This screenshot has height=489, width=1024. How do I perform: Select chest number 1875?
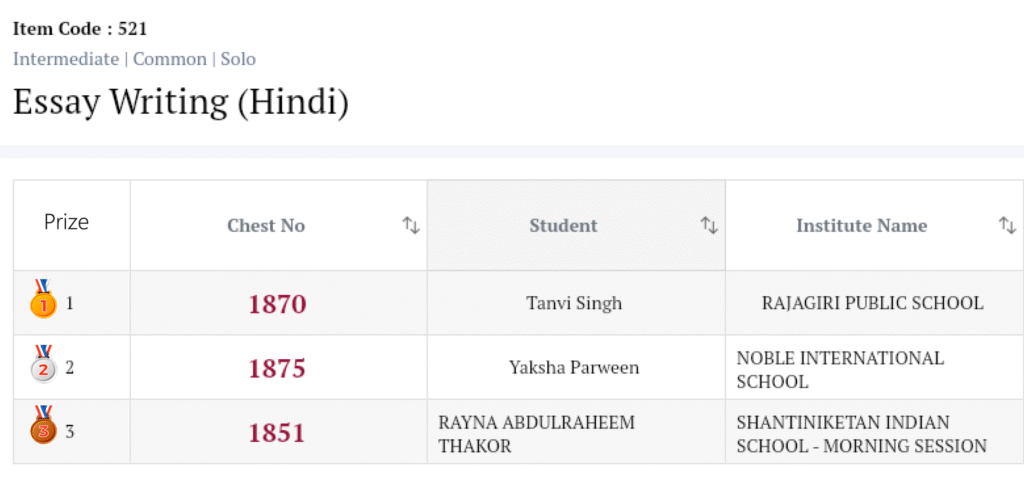pos(277,368)
